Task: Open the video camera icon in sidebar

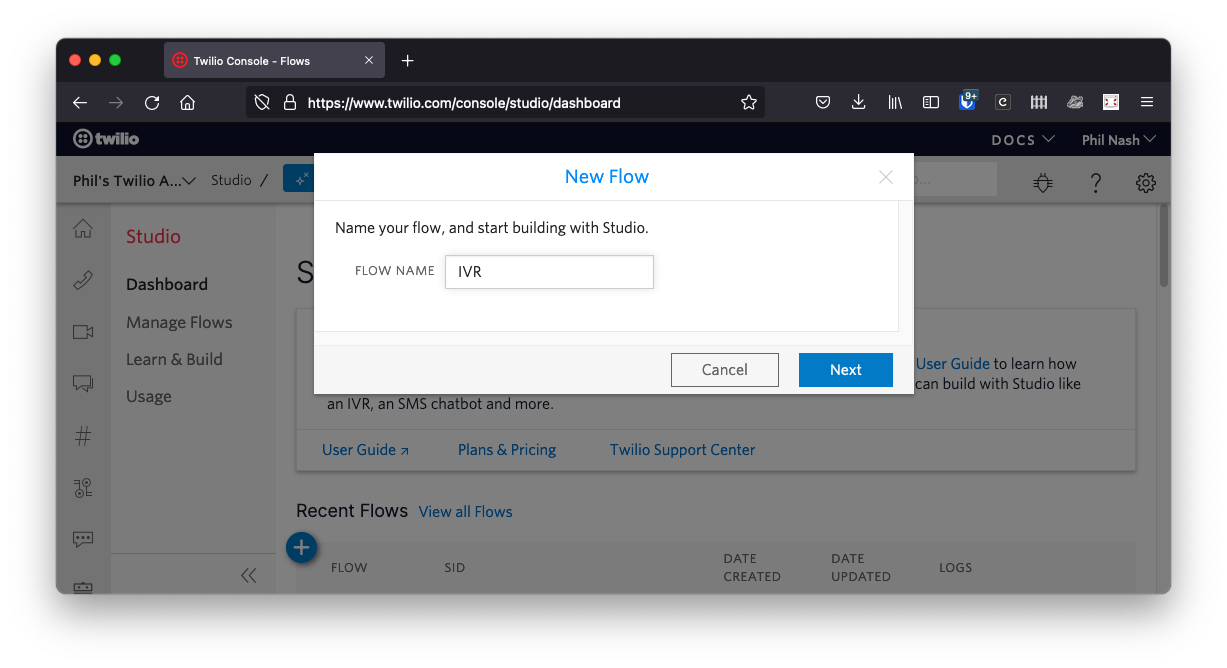Action: 83,332
